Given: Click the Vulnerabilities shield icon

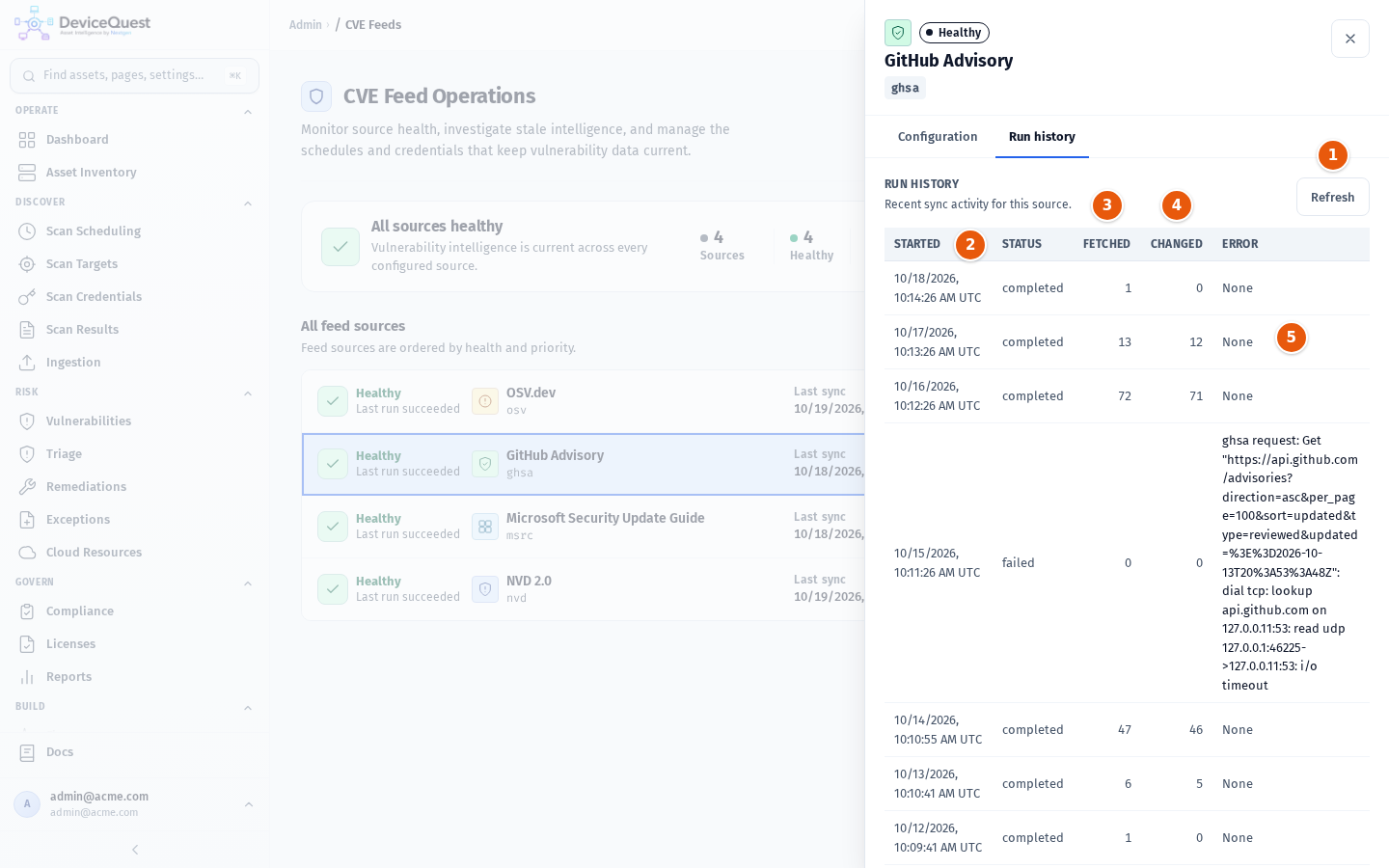Looking at the screenshot, I should point(27,421).
